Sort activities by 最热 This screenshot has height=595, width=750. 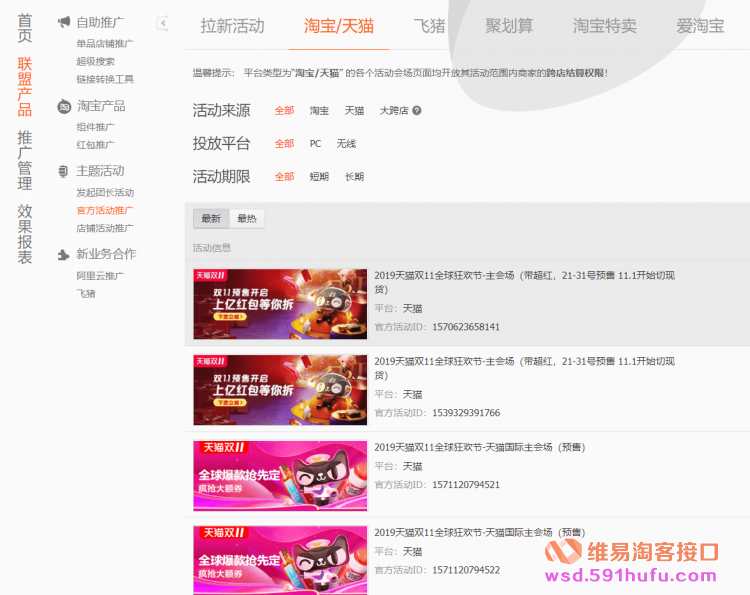coord(247,219)
